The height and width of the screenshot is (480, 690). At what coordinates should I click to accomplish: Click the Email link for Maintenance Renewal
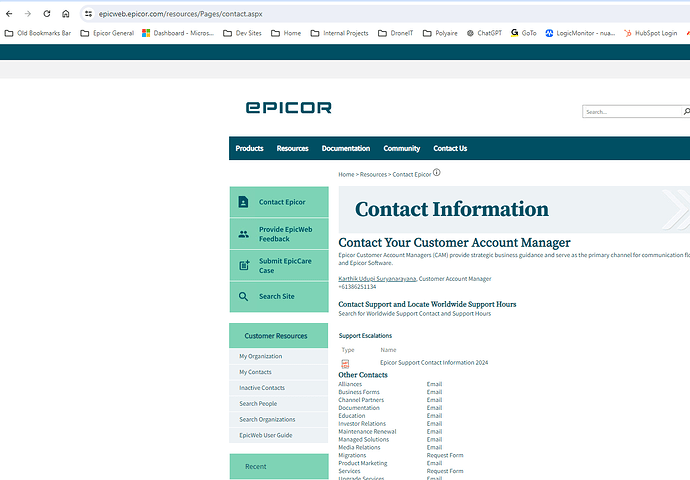coord(434,432)
